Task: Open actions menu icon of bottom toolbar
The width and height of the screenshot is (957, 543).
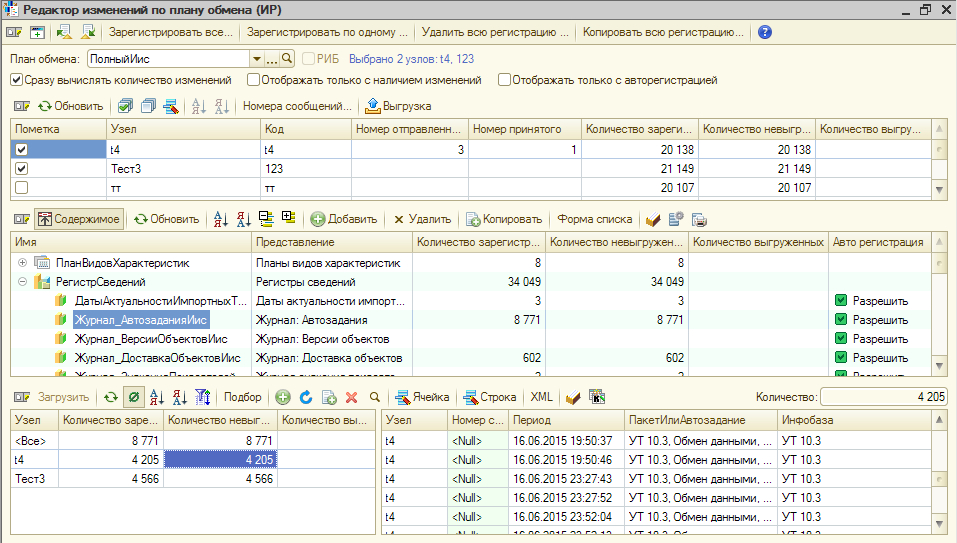Action: pos(22,397)
